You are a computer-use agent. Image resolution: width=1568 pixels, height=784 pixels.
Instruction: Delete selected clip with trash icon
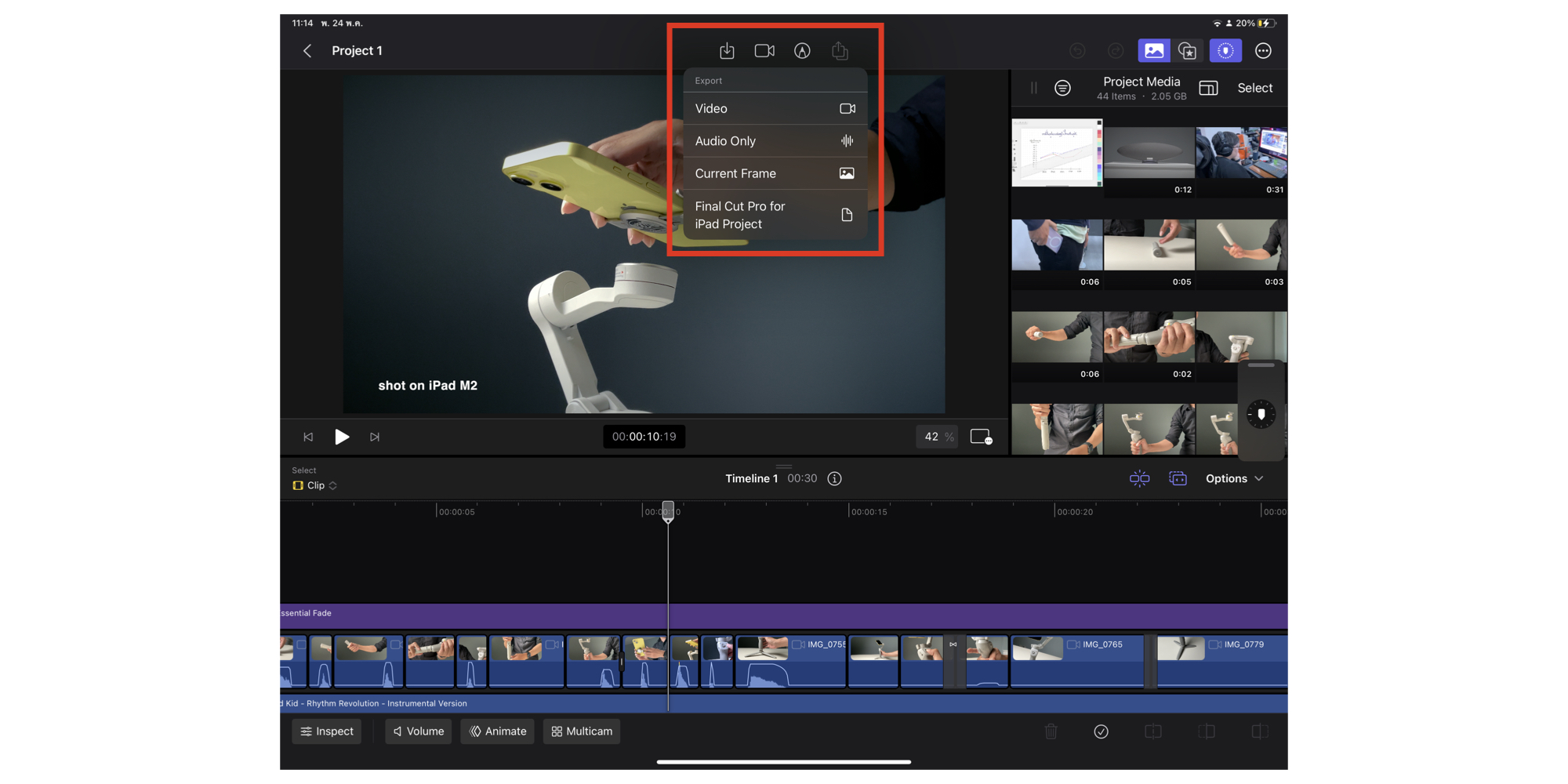pyautogui.click(x=1051, y=731)
